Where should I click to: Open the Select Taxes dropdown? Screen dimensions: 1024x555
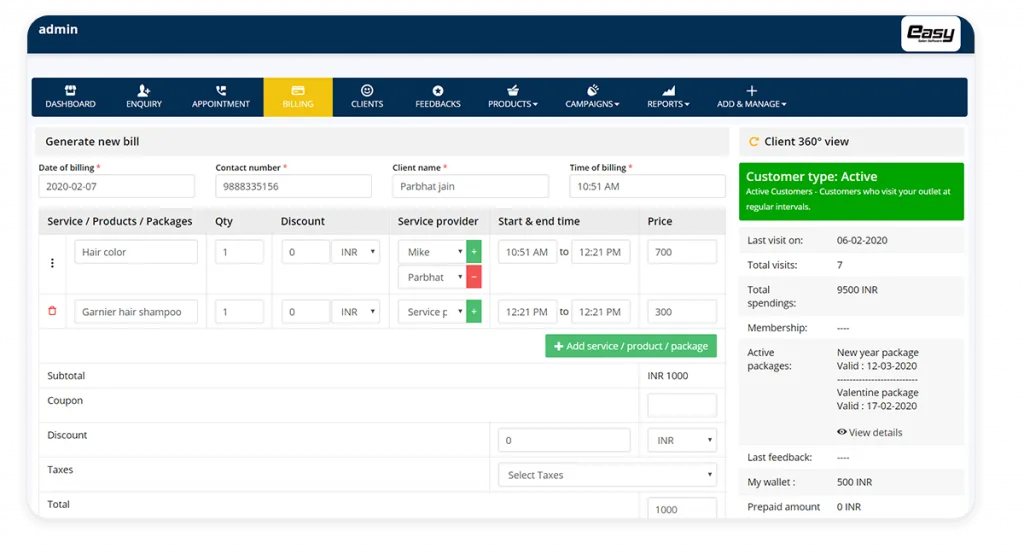(607, 475)
